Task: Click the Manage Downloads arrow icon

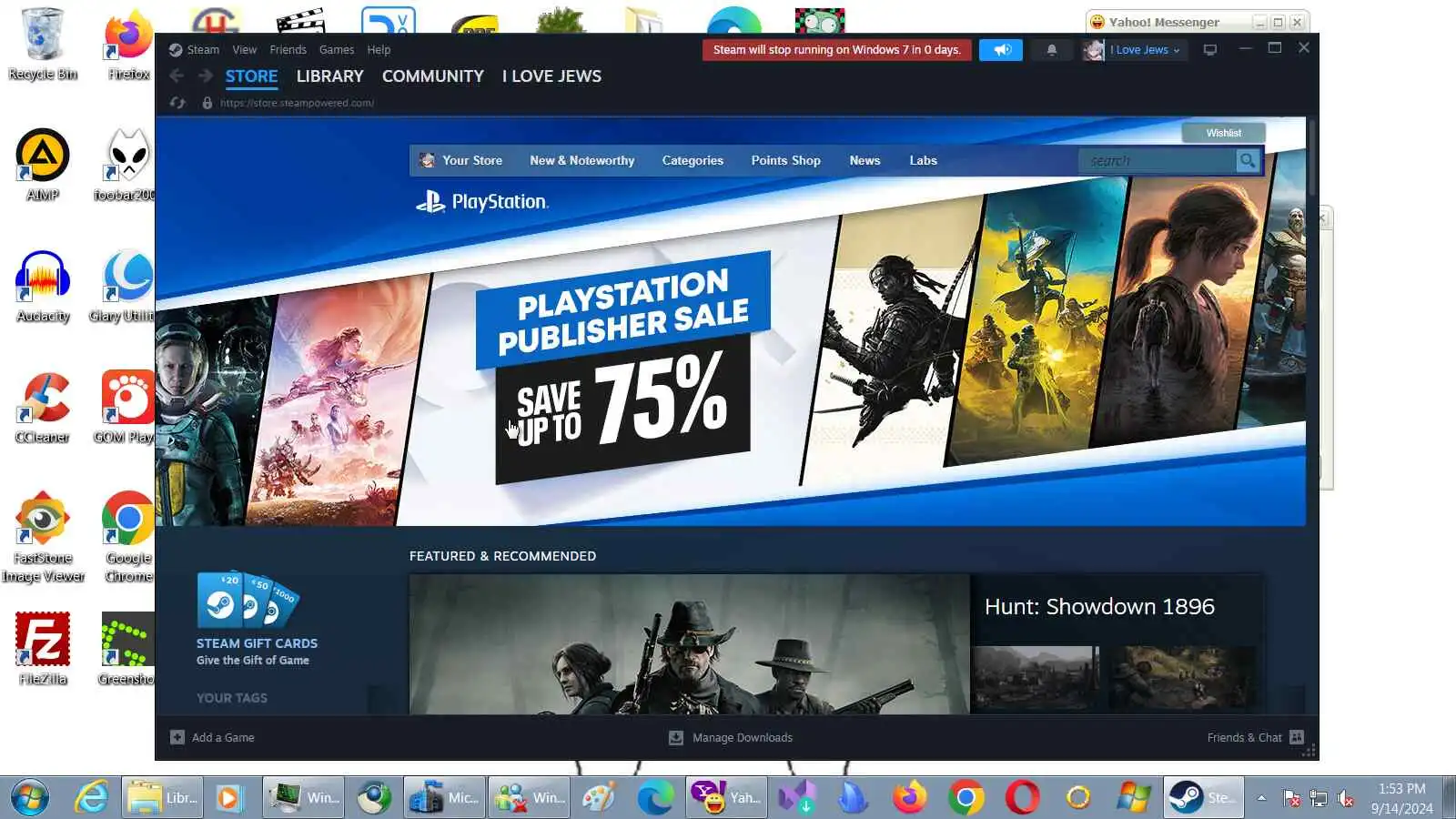Action: 676,737
